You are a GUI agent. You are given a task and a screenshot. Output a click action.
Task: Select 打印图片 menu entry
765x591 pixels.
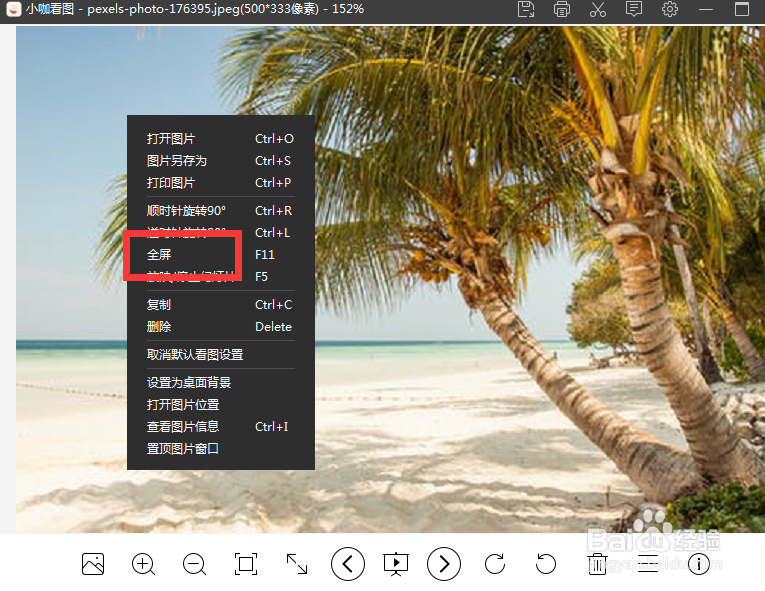[221, 183]
